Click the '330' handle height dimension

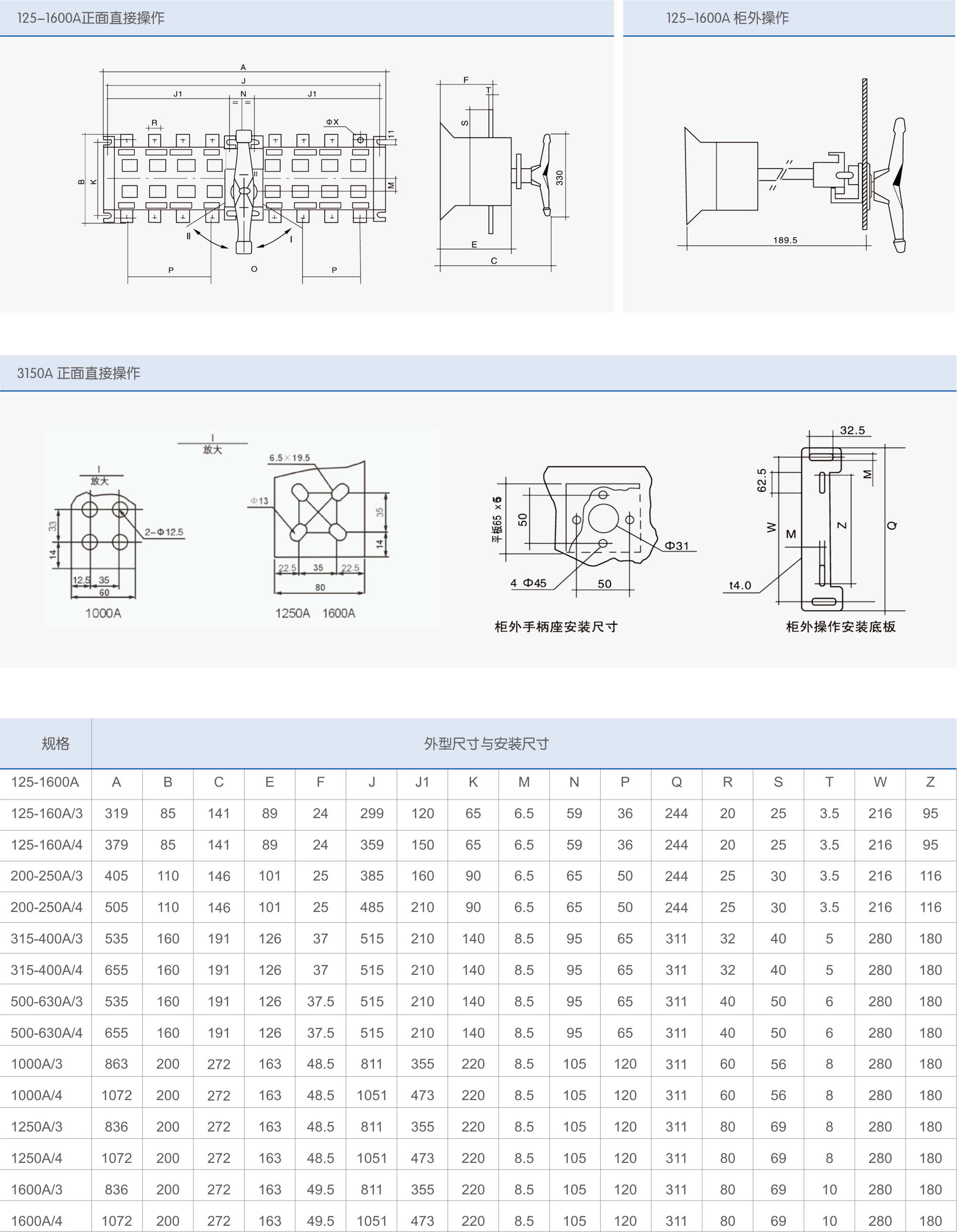(x=559, y=178)
